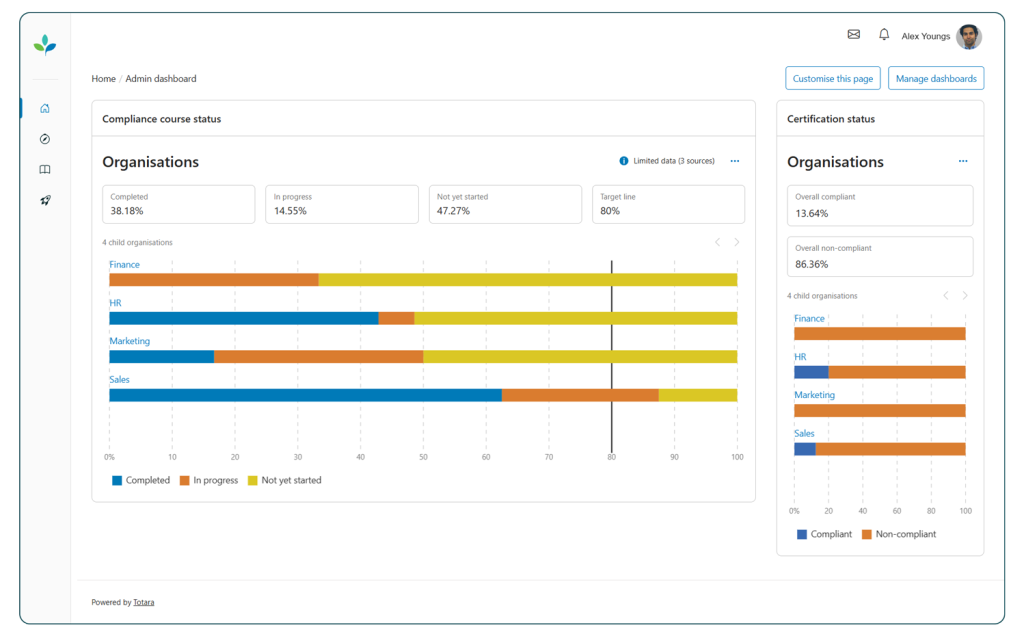Viewport: 1024px width, 636px height.
Task: Click Certification status heading
Action: pyautogui.click(x=831, y=119)
